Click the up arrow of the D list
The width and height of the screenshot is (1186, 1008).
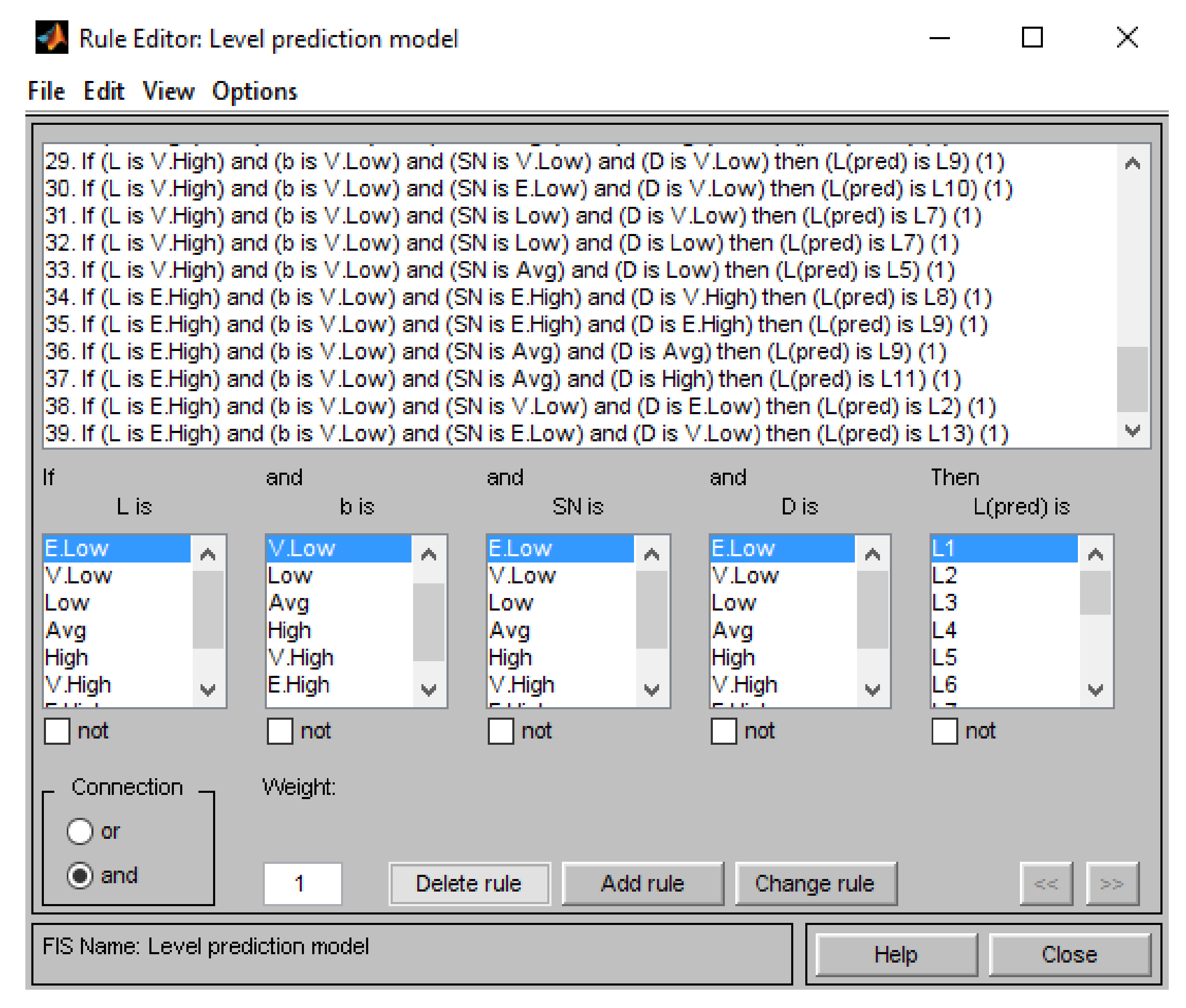pos(872,554)
